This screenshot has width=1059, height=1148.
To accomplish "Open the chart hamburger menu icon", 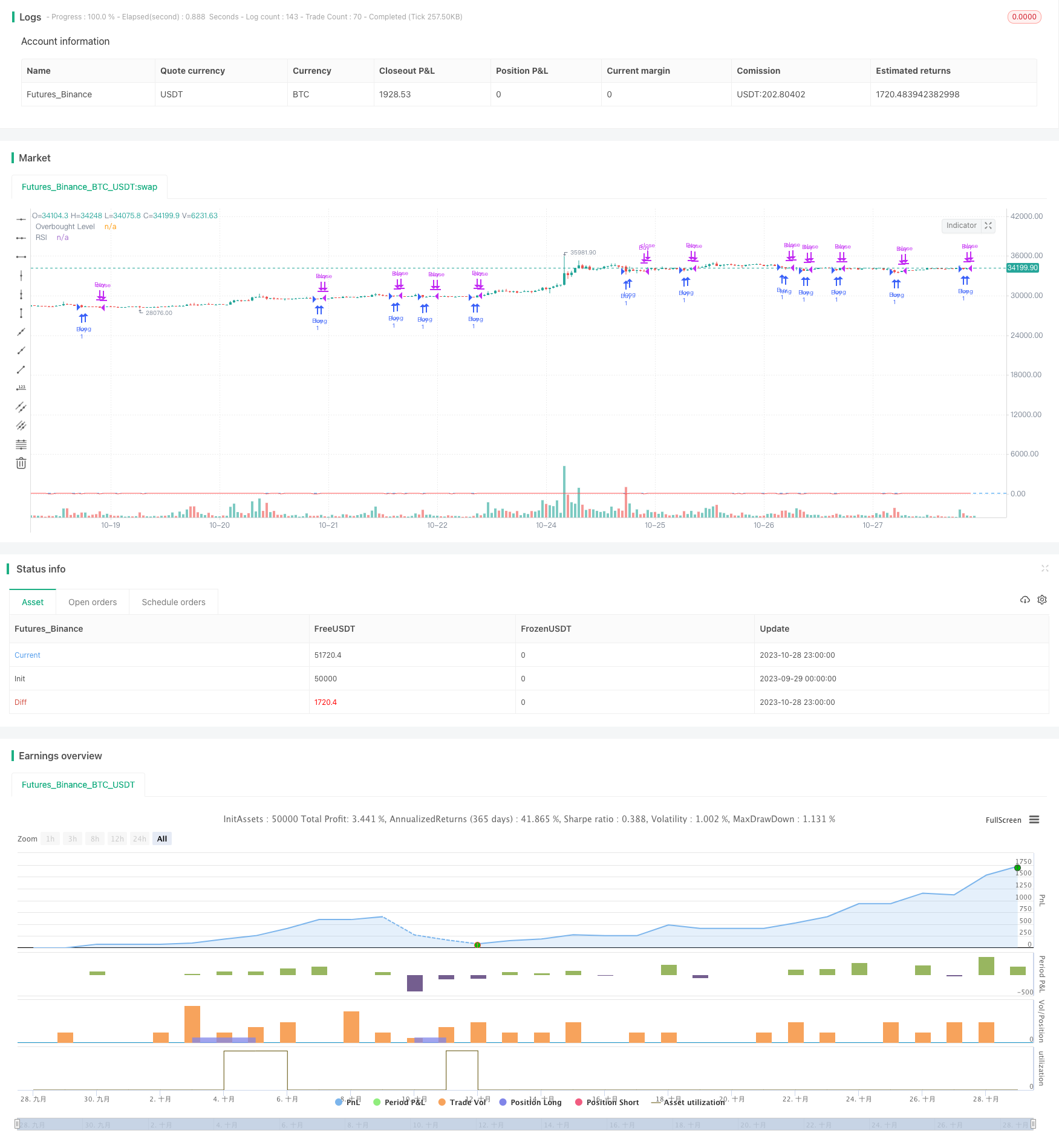I will (1034, 820).
